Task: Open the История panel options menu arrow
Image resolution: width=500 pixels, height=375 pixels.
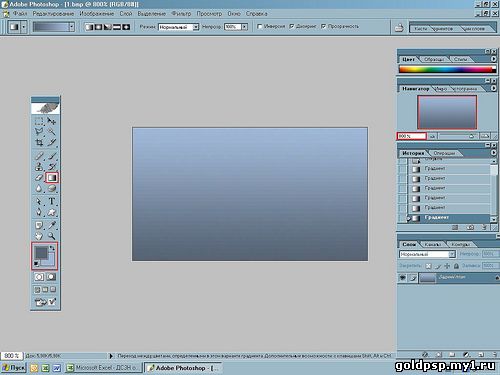Action: 494,153
